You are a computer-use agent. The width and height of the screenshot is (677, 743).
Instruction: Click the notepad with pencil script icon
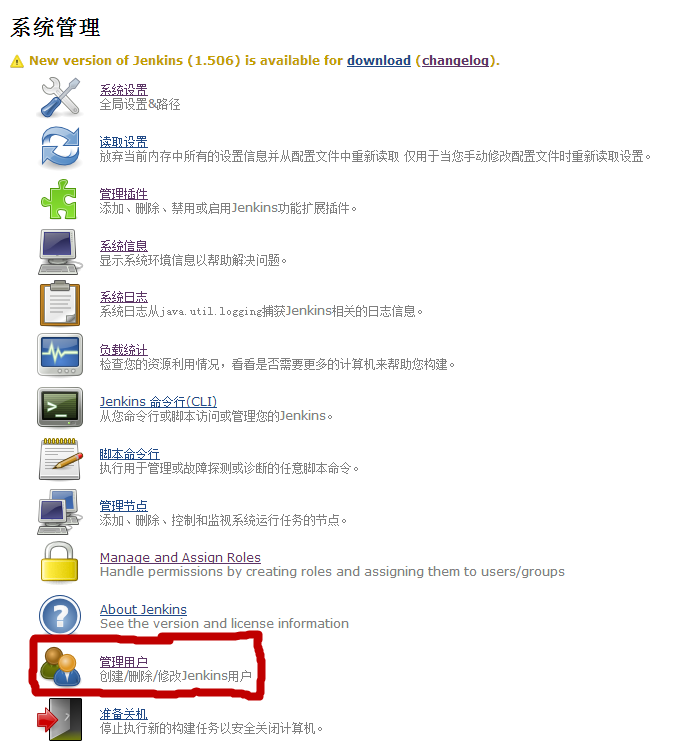pyautogui.click(x=60, y=459)
